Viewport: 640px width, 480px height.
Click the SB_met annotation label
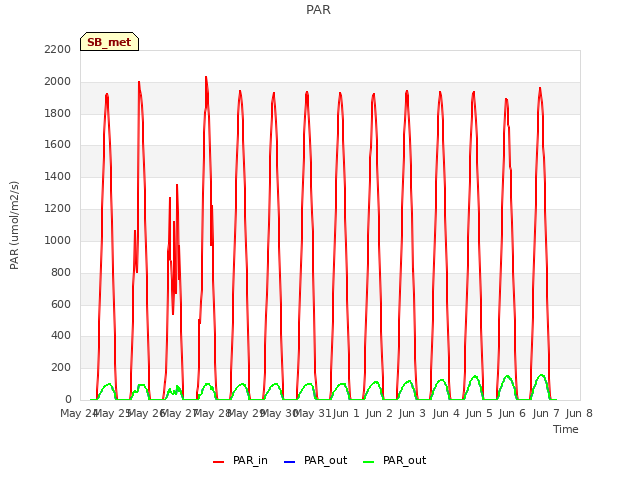point(109,42)
